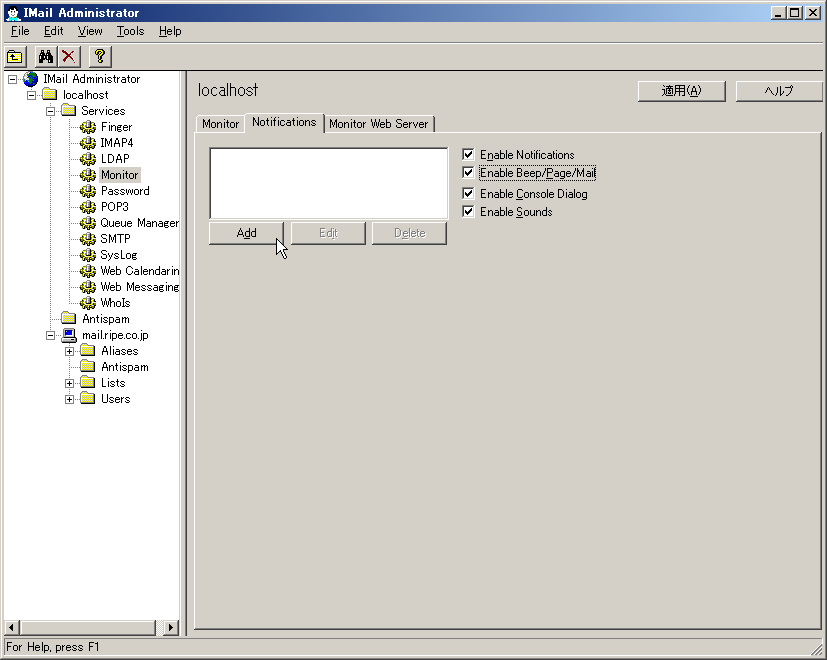Select the SMTP service gear icon

click(x=88, y=239)
